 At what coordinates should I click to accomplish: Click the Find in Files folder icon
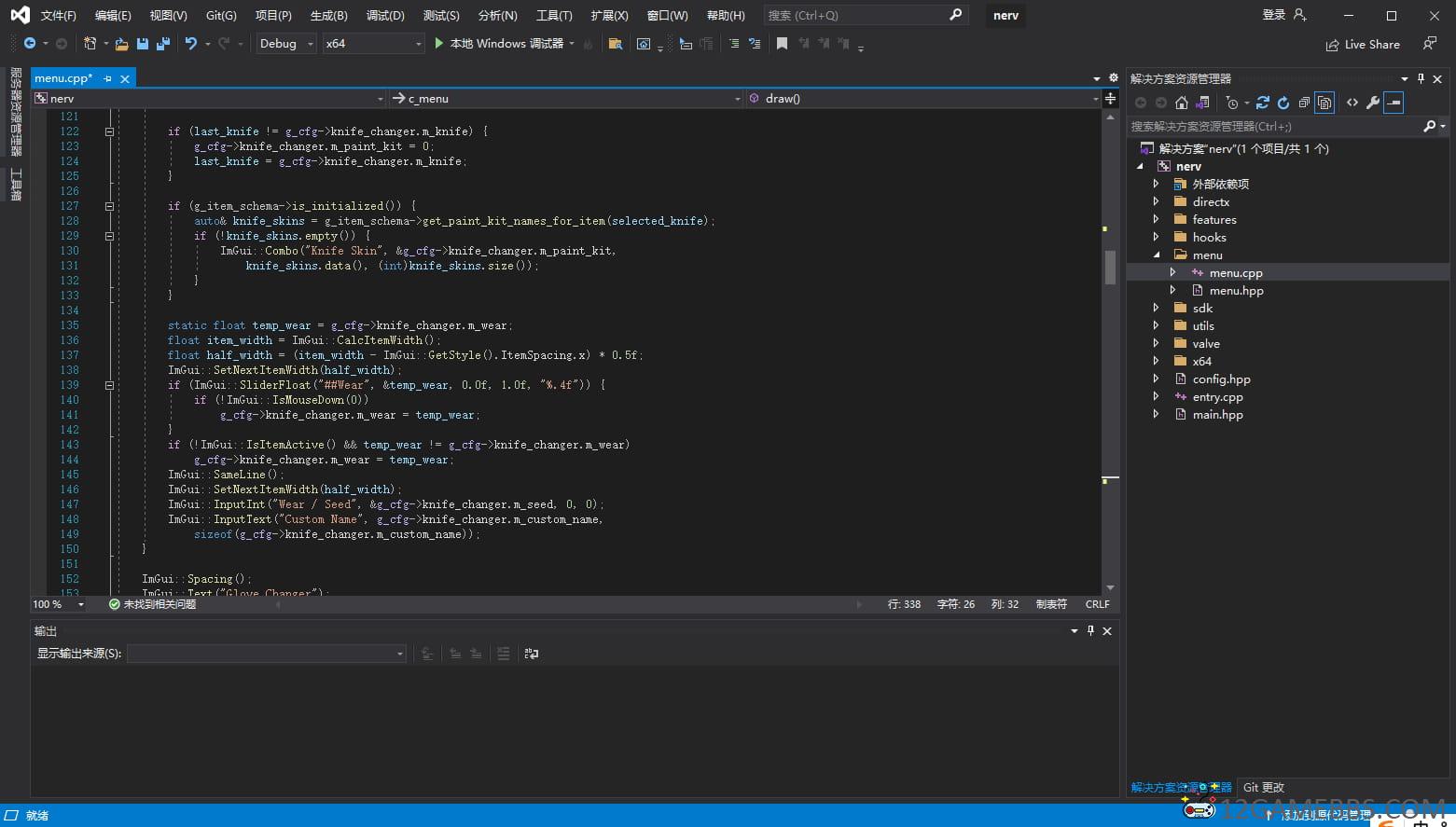(615, 44)
